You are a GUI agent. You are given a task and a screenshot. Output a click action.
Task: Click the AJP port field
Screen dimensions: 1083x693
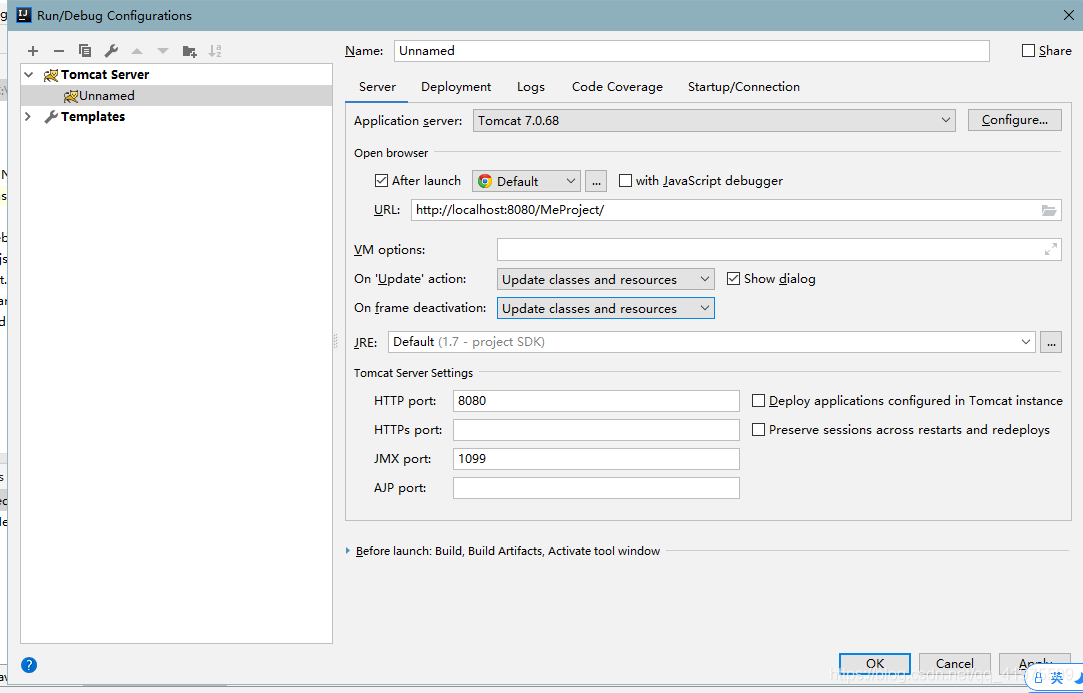point(596,488)
